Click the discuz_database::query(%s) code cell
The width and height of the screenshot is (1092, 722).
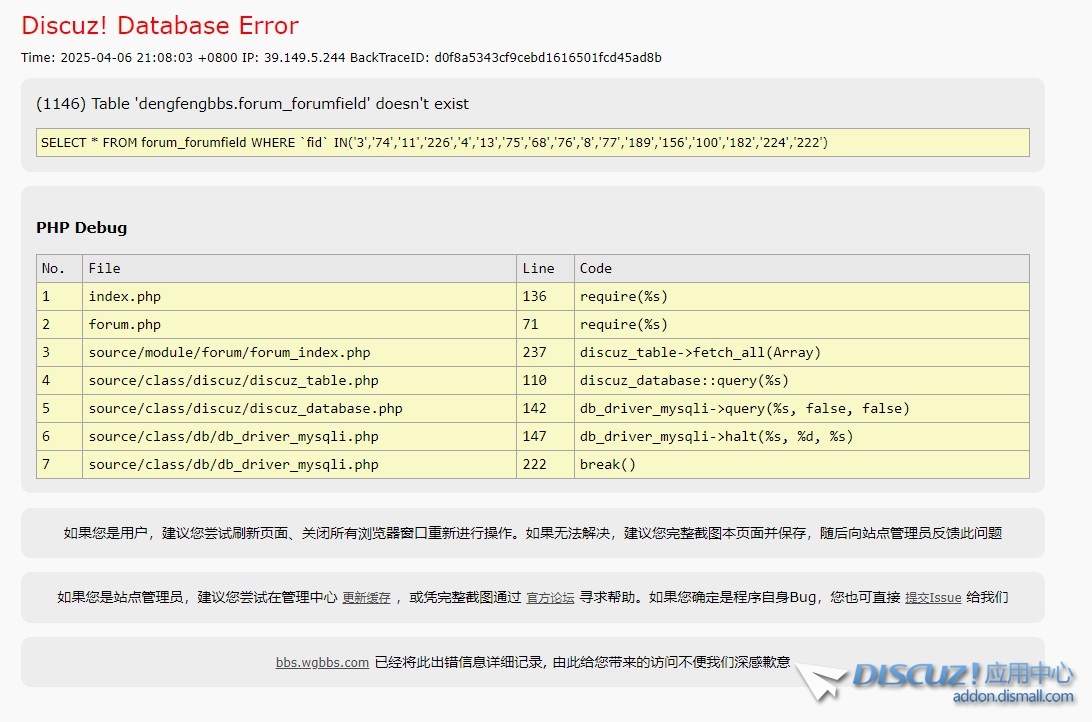[802, 380]
